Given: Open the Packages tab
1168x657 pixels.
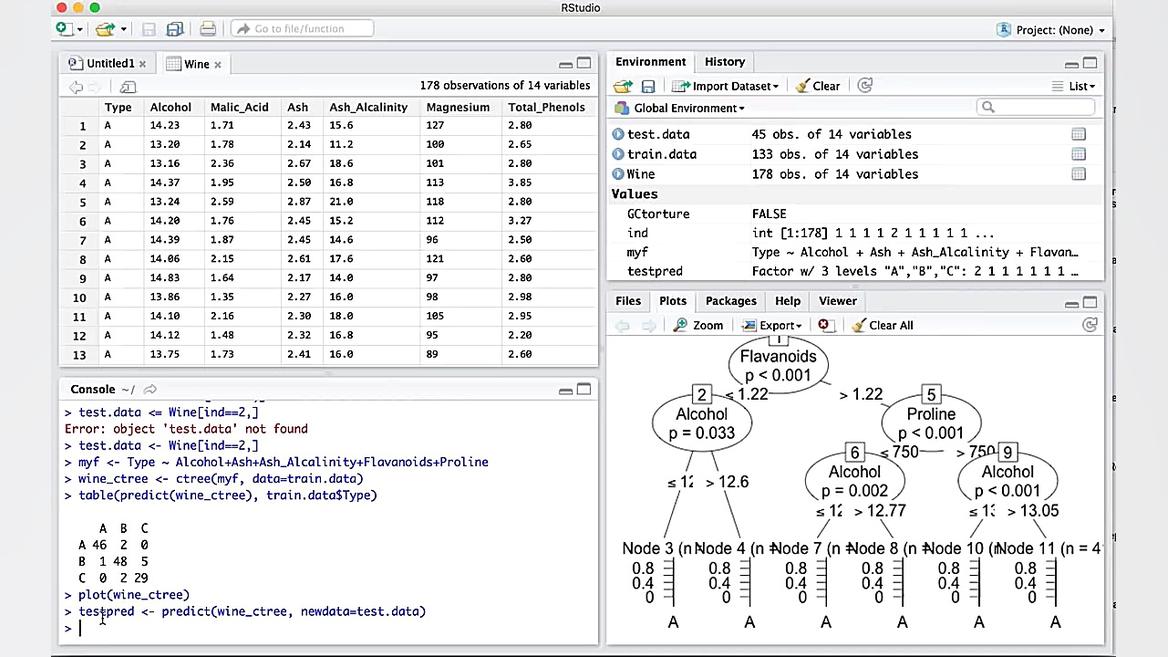Looking at the screenshot, I should click(x=731, y=300).
